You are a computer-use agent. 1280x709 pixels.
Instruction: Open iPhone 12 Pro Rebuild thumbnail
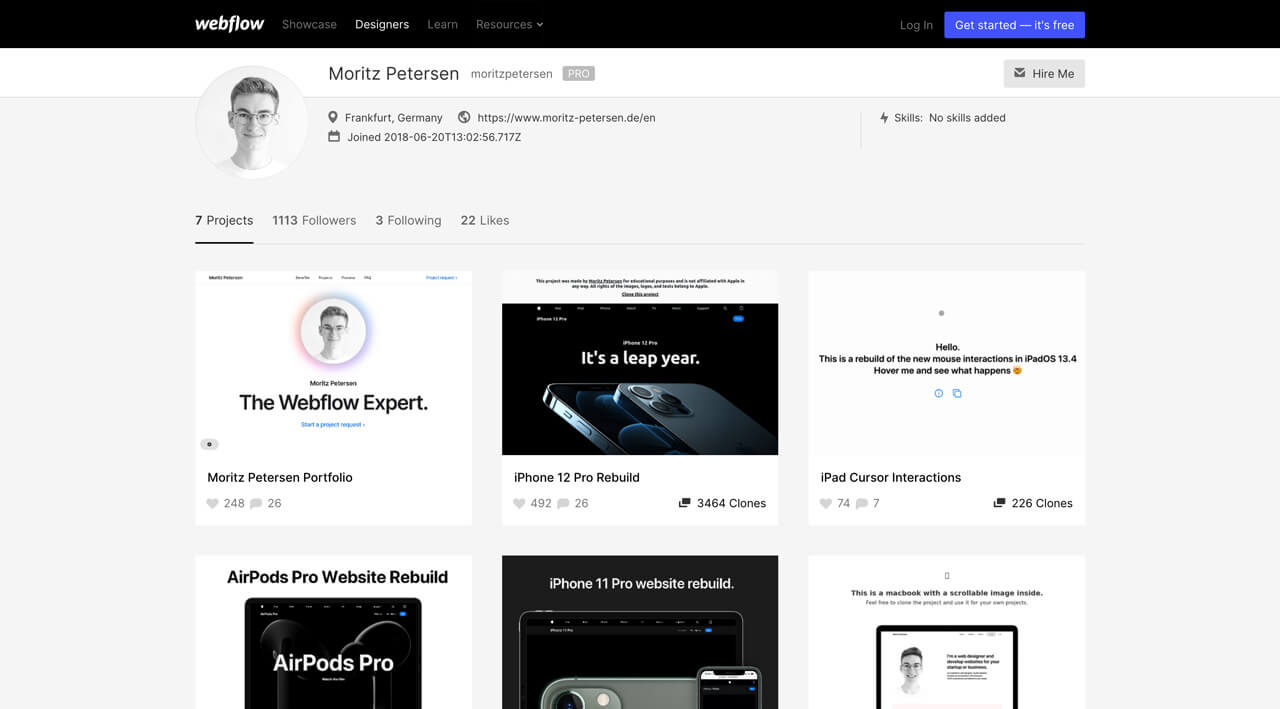(640, 363)
